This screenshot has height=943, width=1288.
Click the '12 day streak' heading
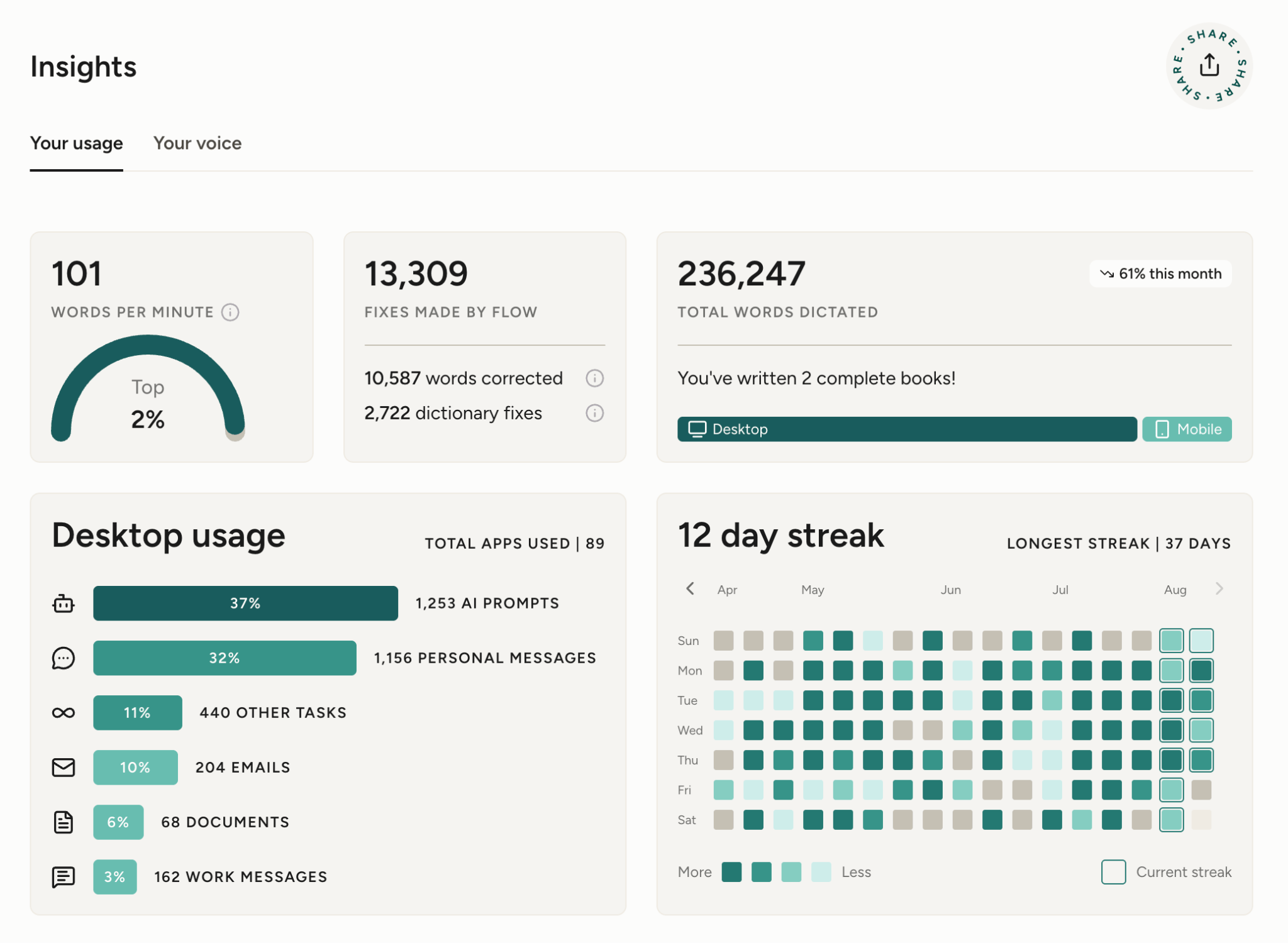[x=781, y=536]
